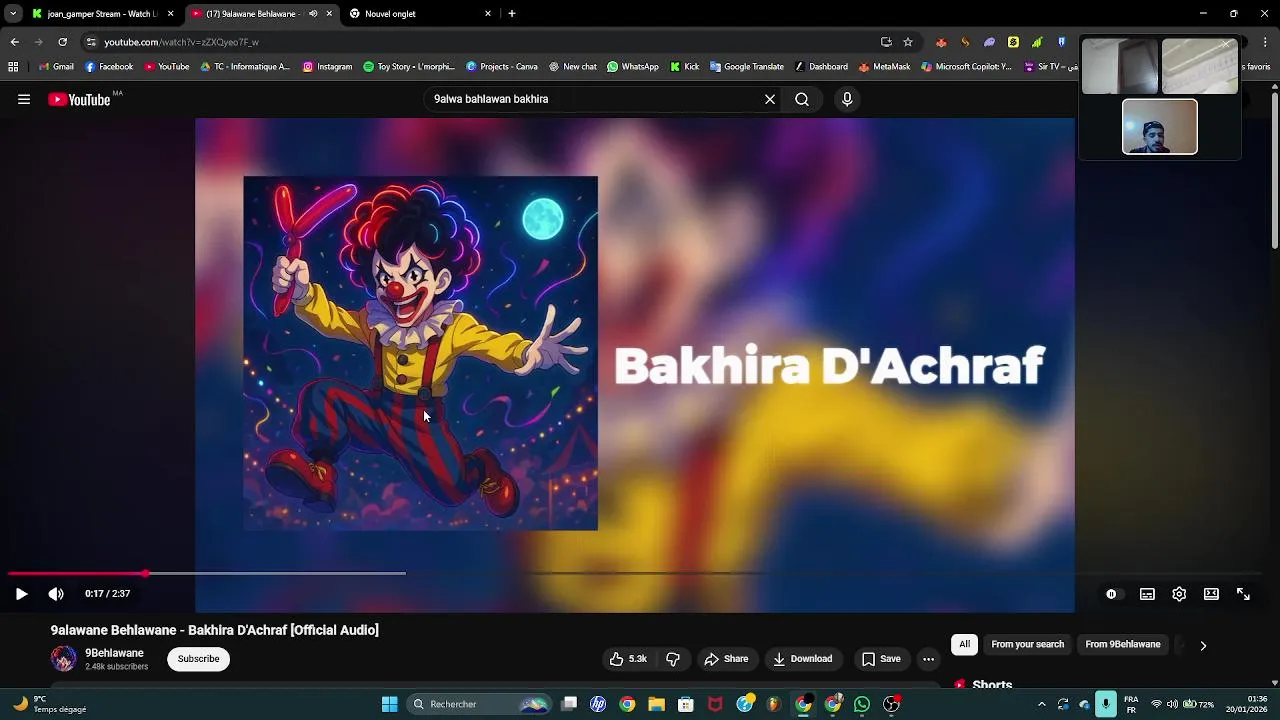
Task: Open the Gmail bookmark
Action: click(56, 67)
